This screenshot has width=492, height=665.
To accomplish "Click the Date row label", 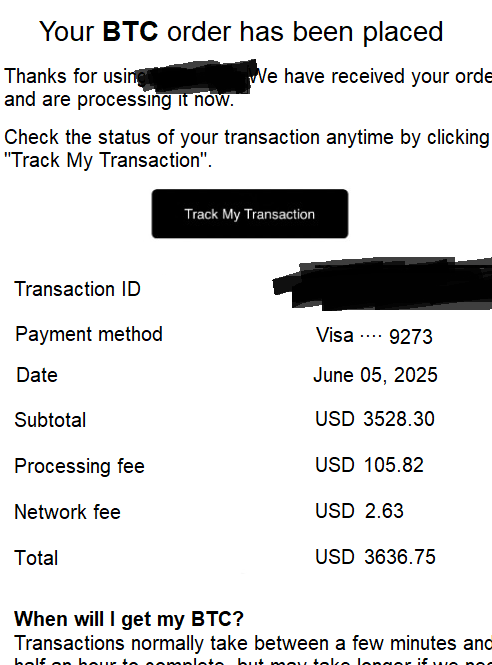I will coord(37,375).
